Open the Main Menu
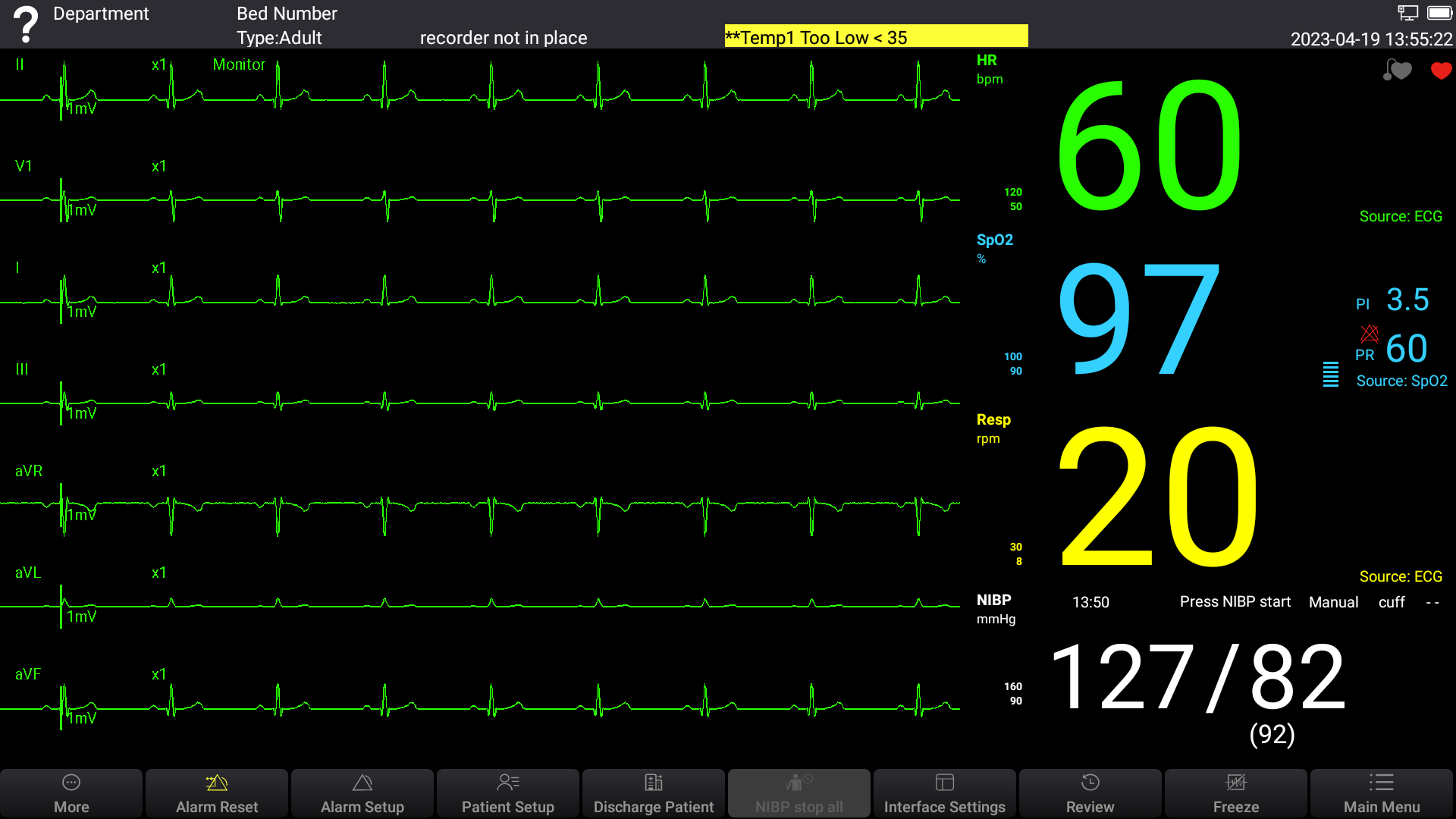The width and height of the screenshot is (1456, 819). [x=1382, y=792]
